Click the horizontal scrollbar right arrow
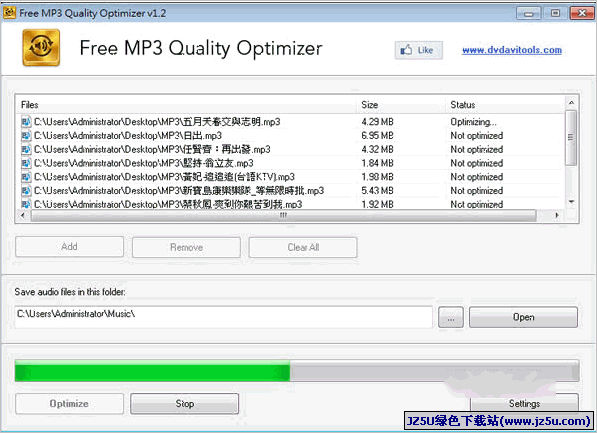 pos(557,215)
